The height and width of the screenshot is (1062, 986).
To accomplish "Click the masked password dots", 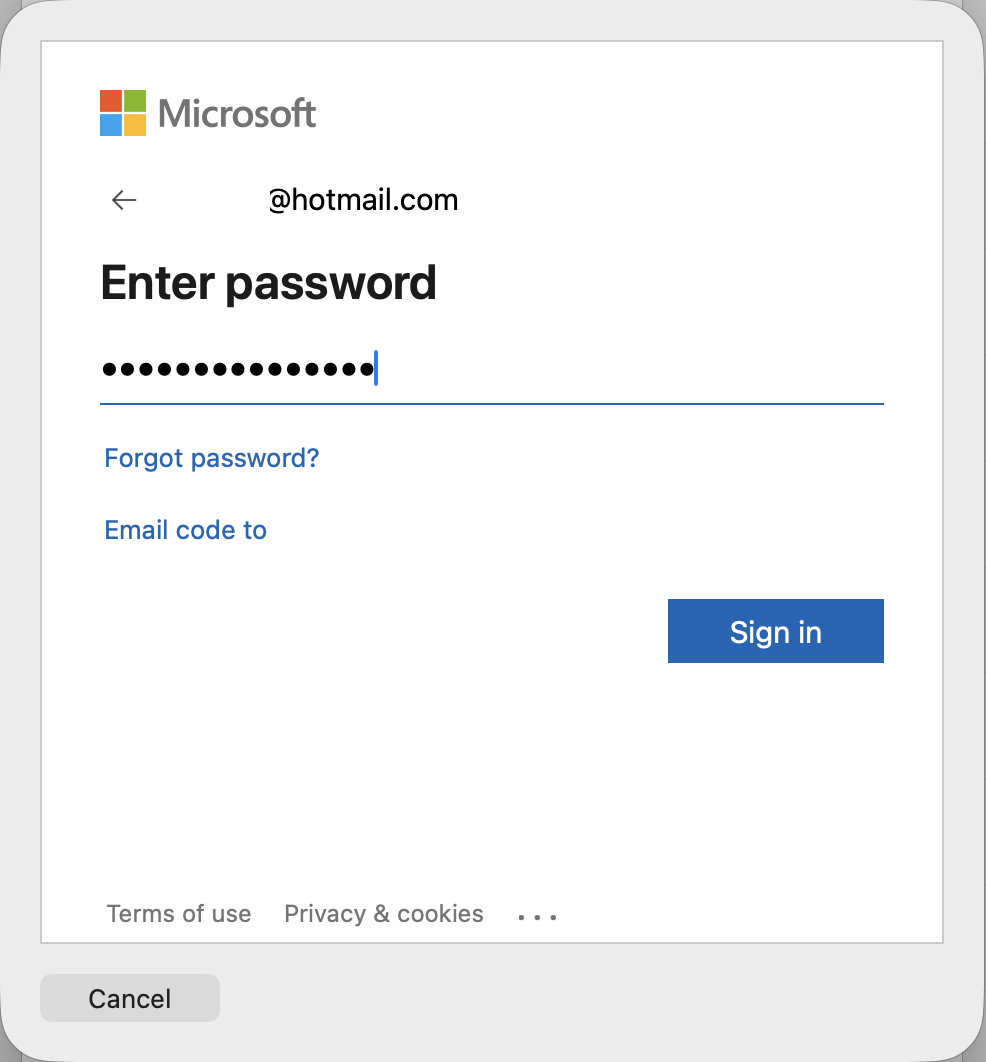I will 237,370.
